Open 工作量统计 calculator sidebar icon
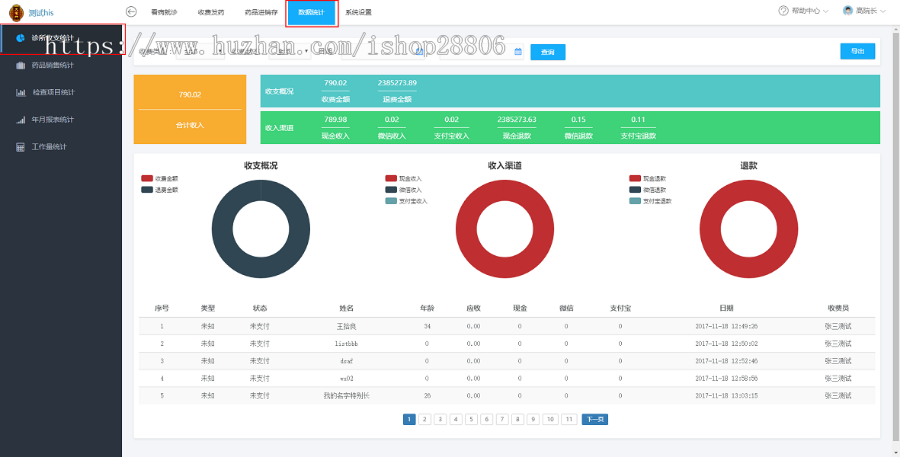The height and width of the screenshot is (457, 900). 20,147
